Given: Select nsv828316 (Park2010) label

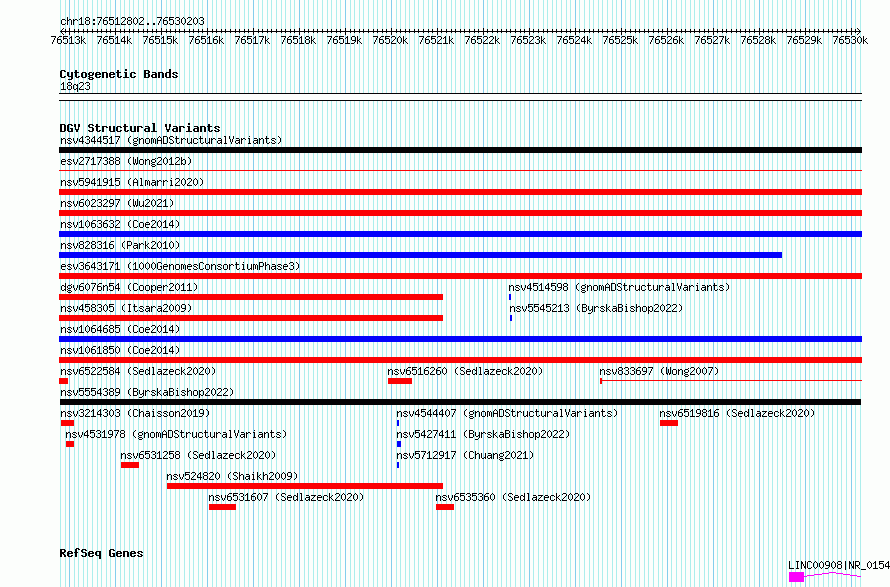Looking at the screenshot, I should click(120, 245).
